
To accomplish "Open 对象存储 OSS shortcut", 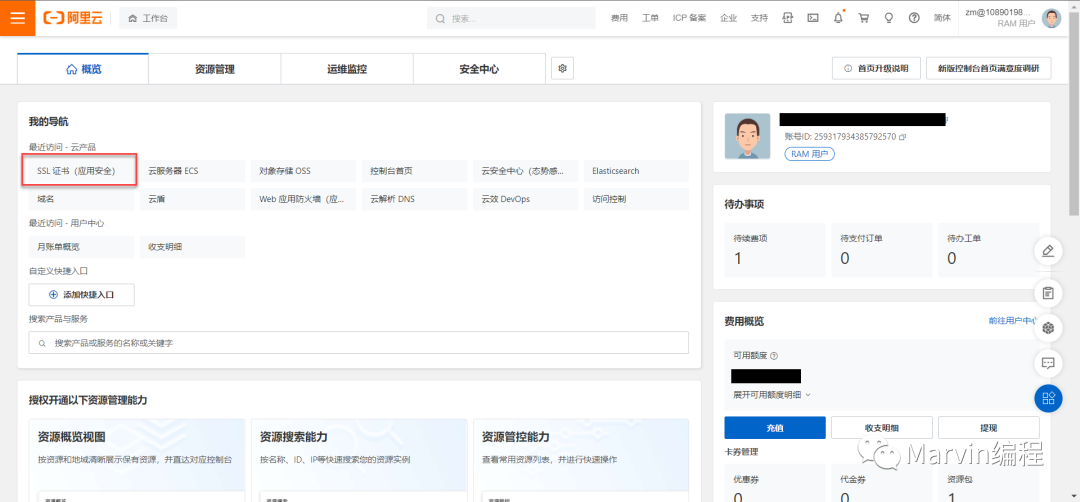I will coord(303,171).
